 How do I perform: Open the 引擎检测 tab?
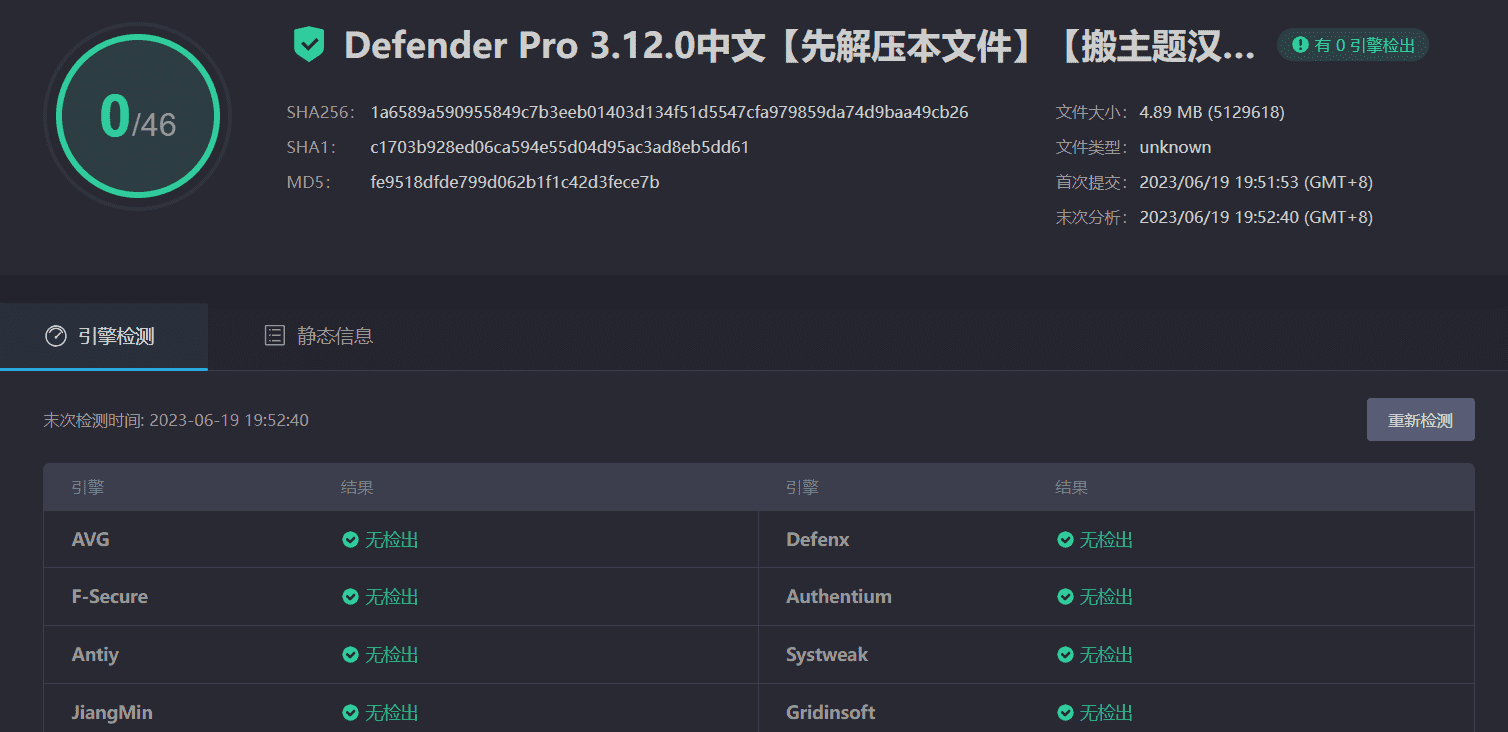click(x=104, y=336)
